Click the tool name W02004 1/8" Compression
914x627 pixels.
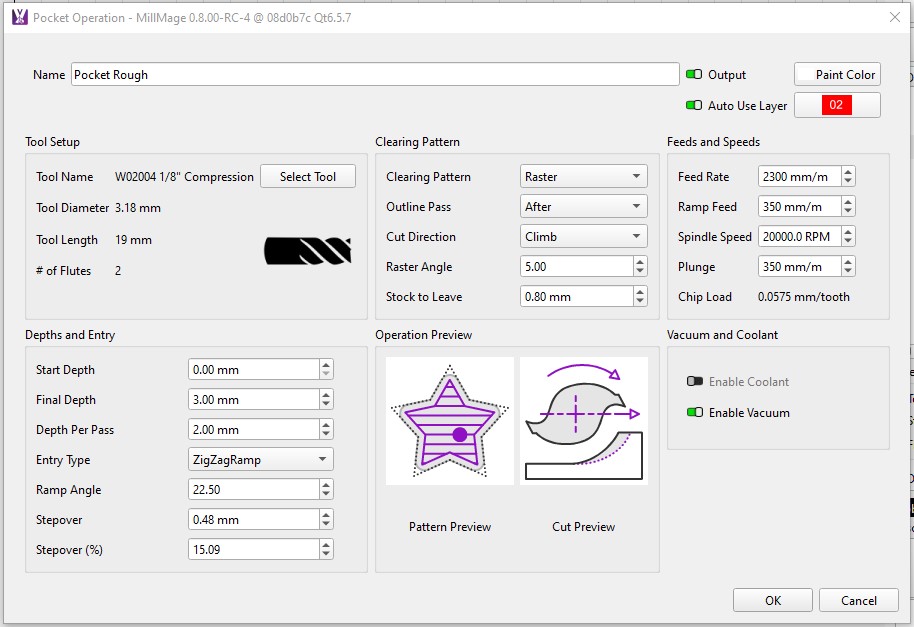184,177
